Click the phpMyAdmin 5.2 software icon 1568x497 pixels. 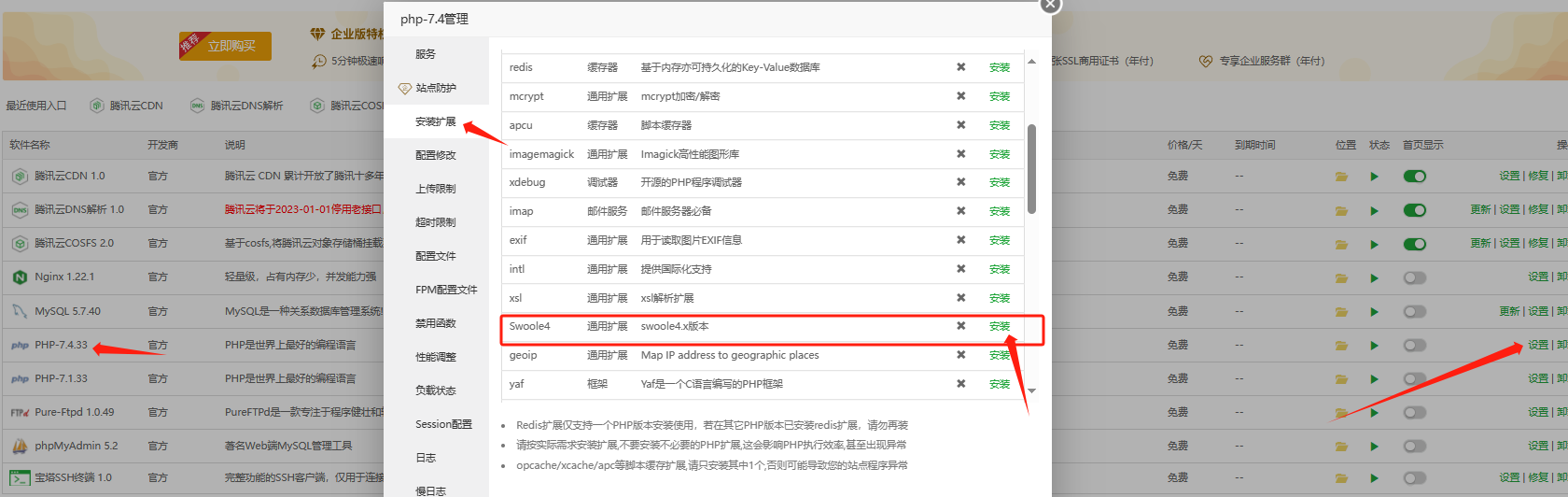(20, 446)
